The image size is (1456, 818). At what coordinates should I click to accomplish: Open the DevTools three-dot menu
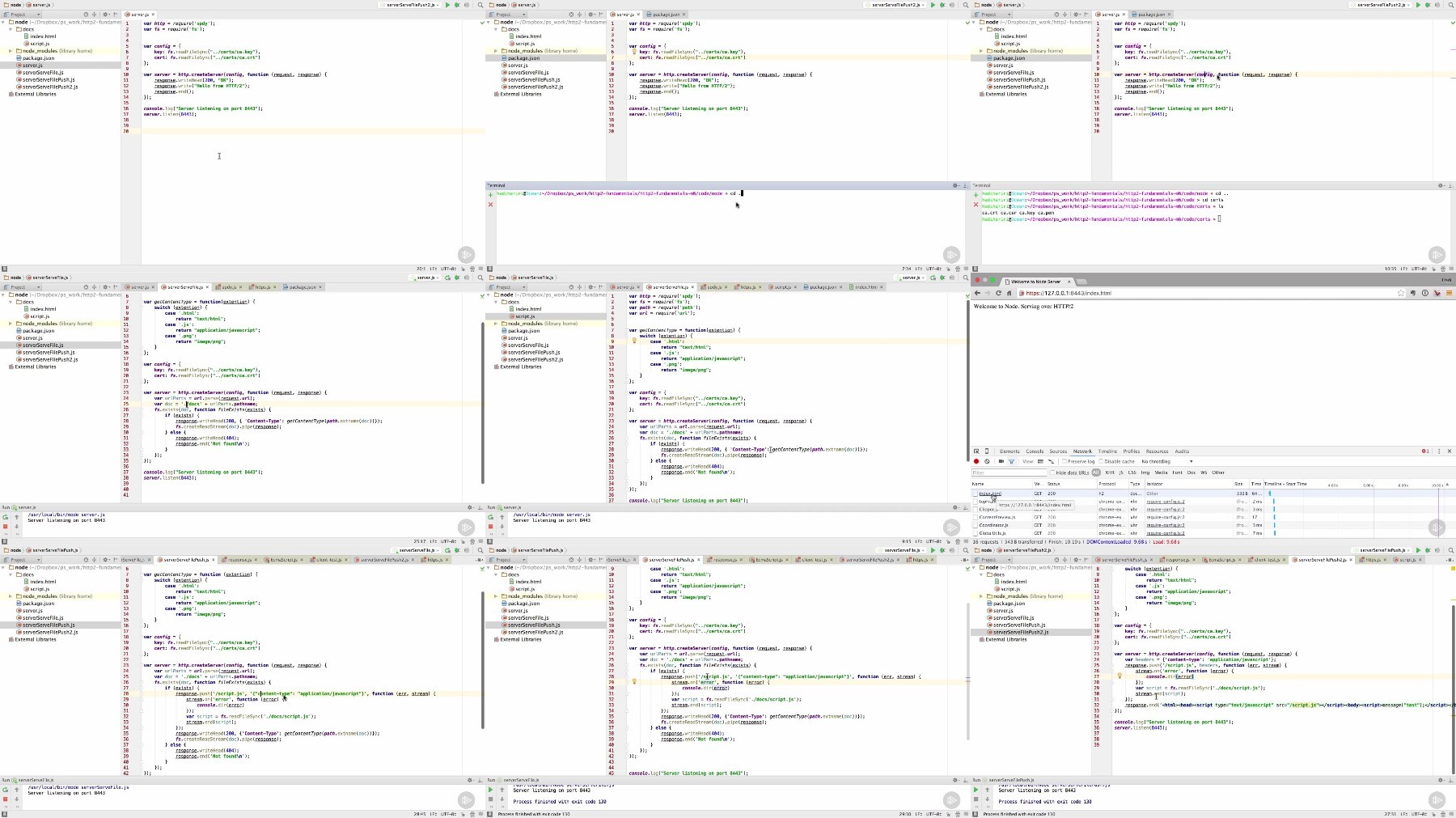click(1439, 451)
